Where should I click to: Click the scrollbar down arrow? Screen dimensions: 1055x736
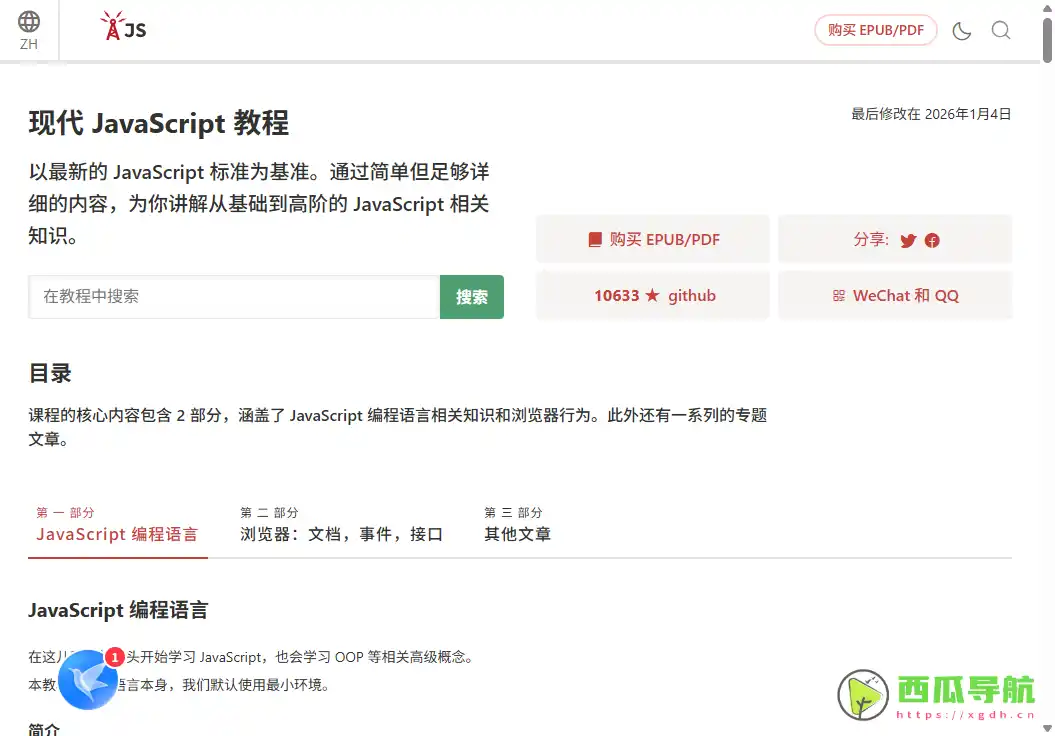click(x=1048, y=729)
